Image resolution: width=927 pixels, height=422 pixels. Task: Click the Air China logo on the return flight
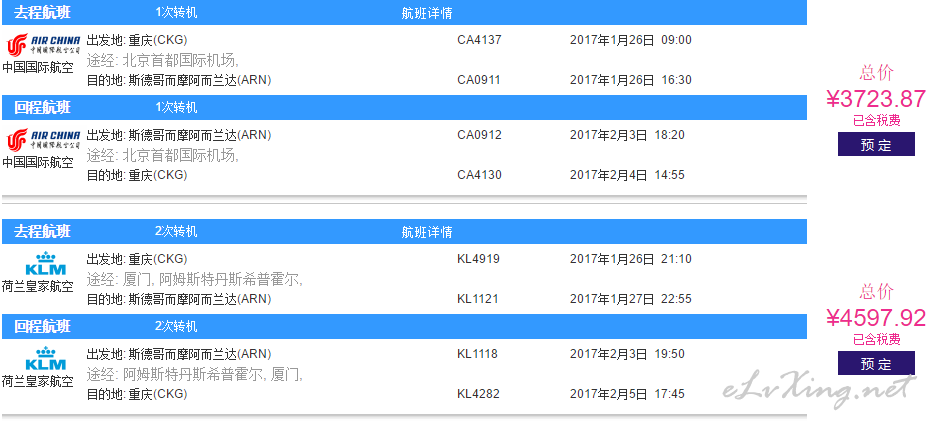[x=43, y=138]
